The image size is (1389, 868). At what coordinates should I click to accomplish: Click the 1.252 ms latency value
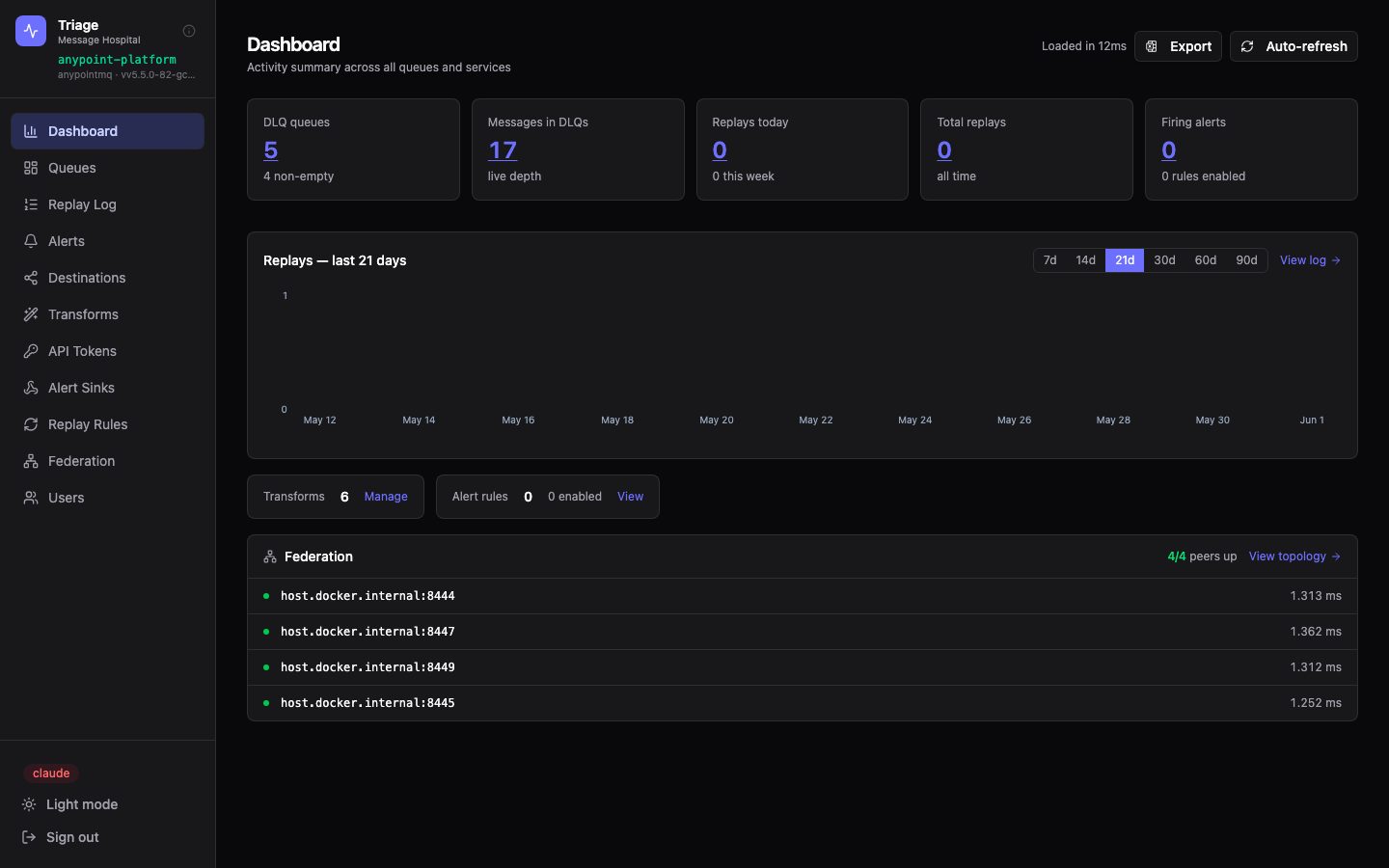click(1316, 703)
